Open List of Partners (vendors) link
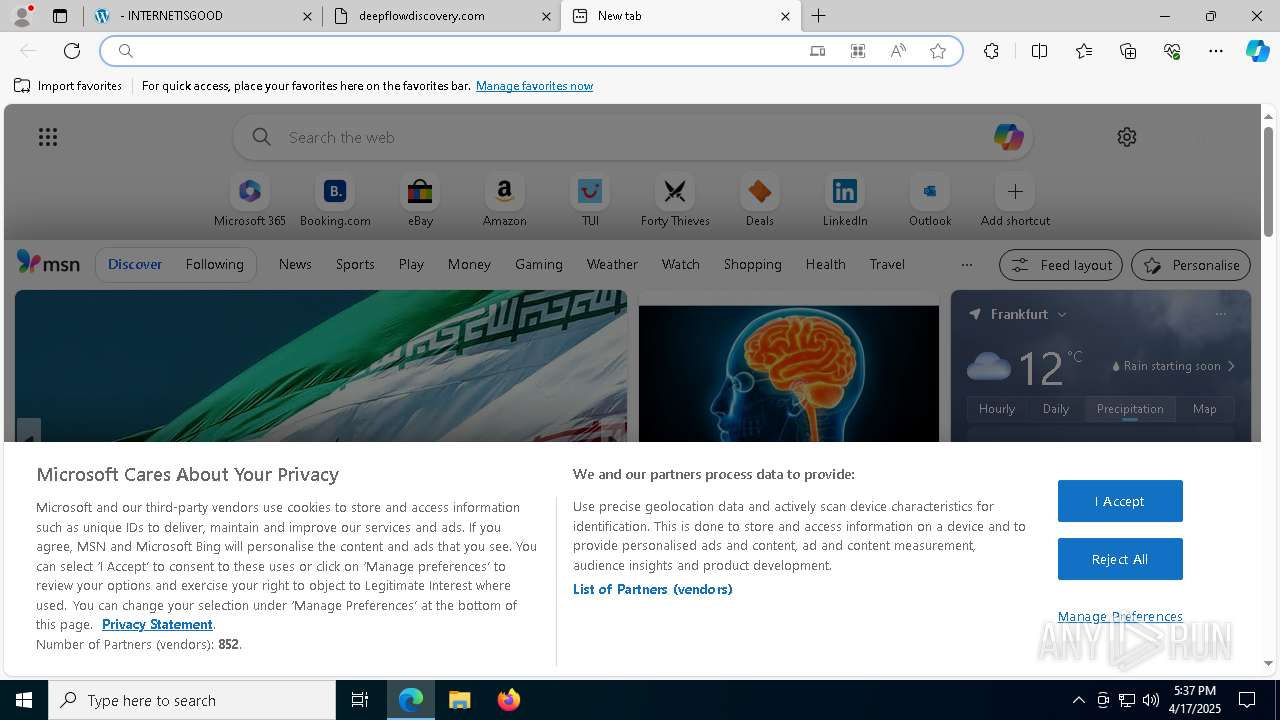This screenshot has width=1280, height=720. tap(653, 589)
